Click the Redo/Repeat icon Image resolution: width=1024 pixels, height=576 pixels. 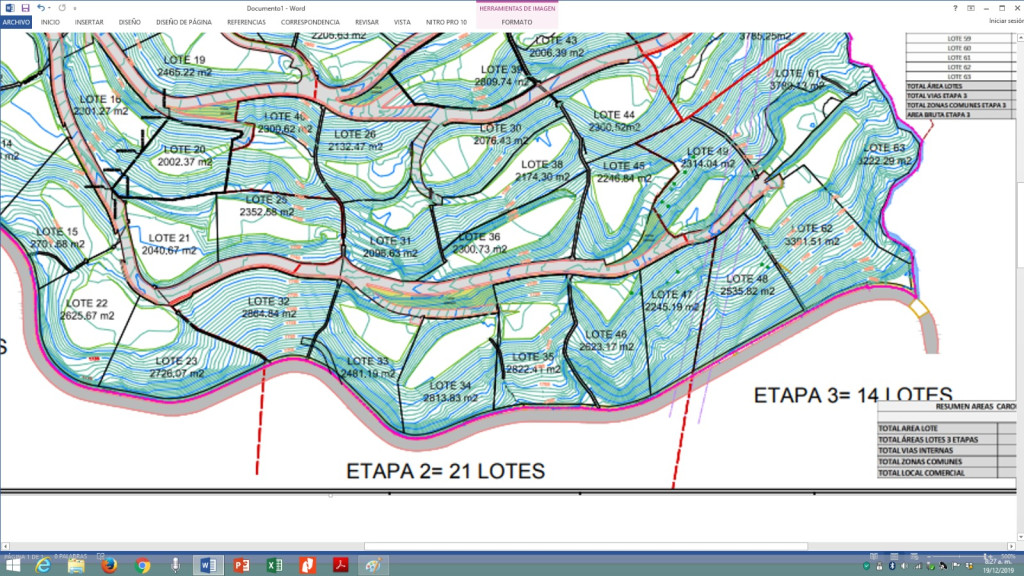[62, 8]
